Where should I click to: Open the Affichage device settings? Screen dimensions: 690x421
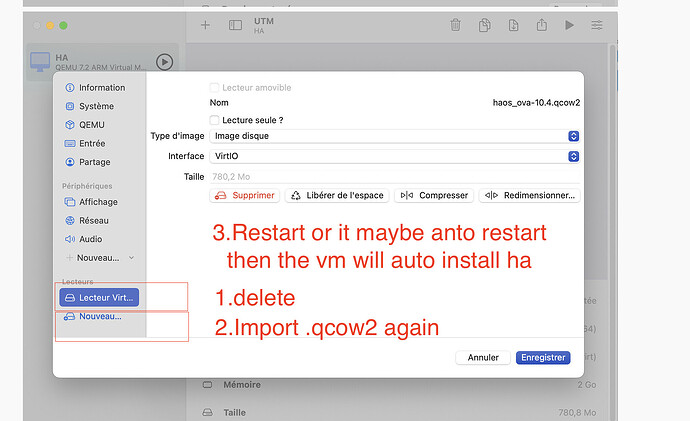point(91,202)
